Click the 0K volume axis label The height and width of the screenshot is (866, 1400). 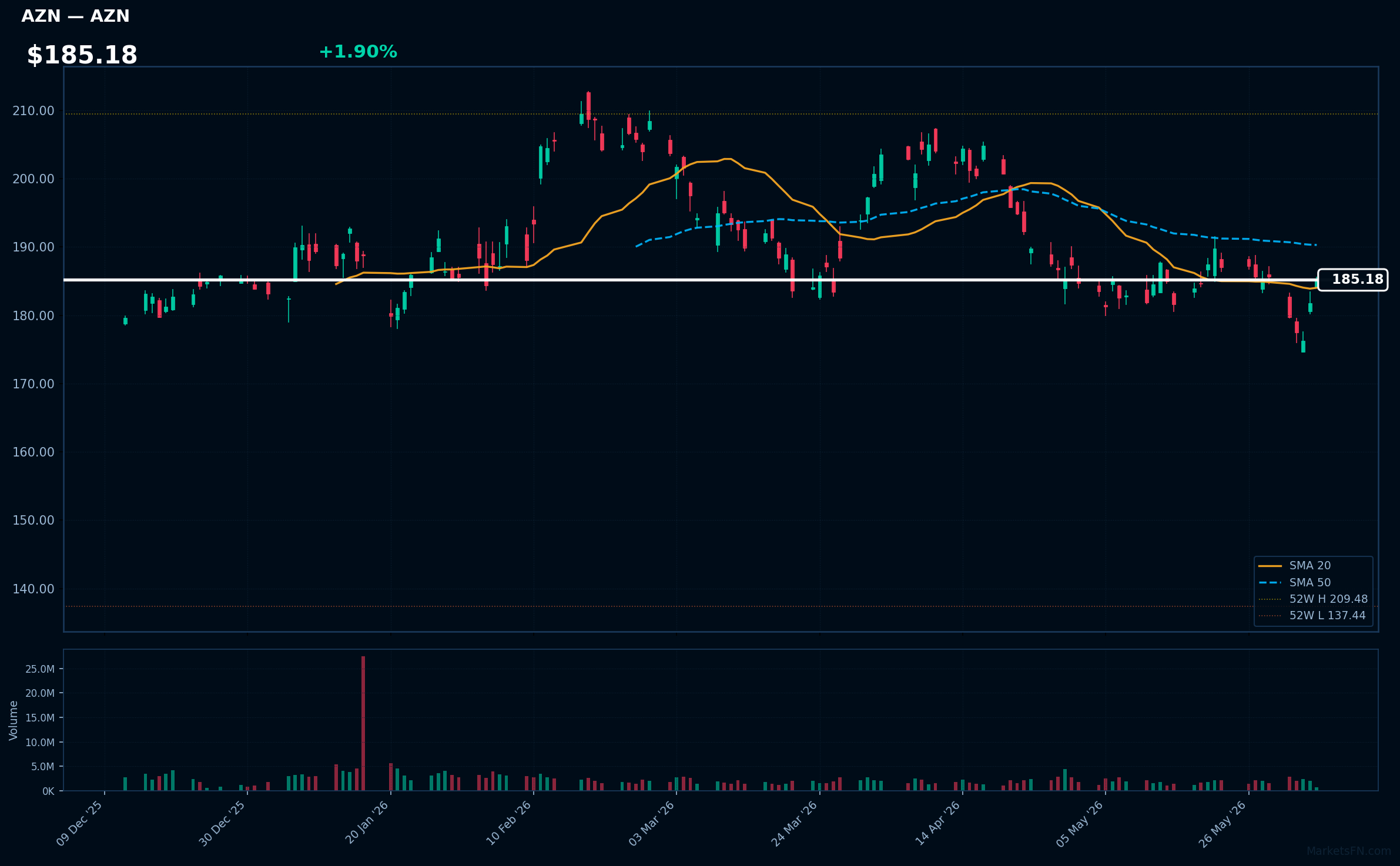[x=48, y=791]
